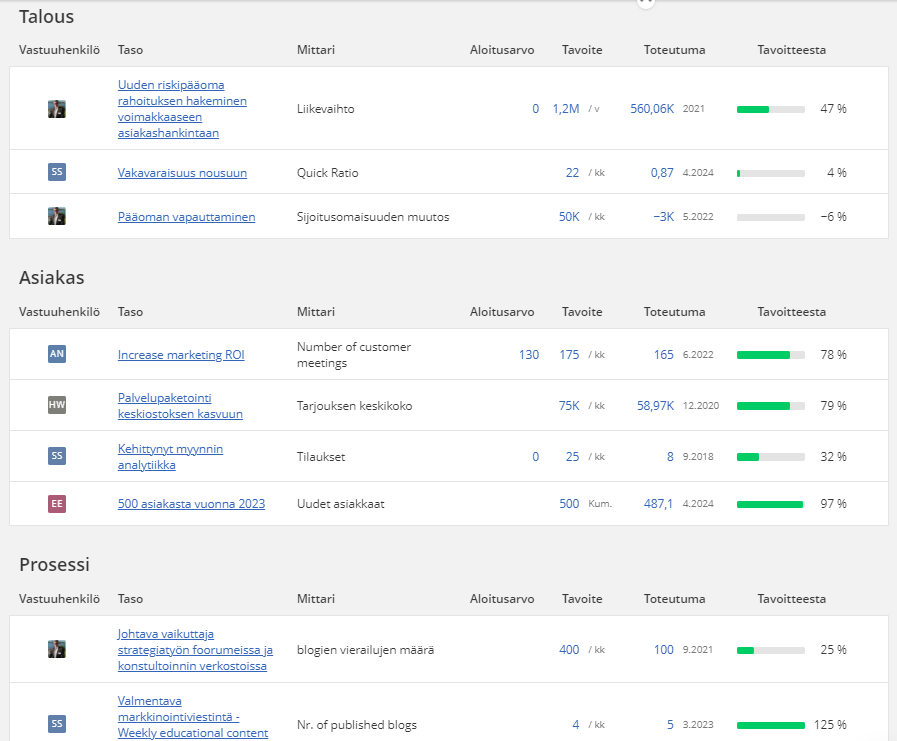Open the Palvelupaketointi keskiostoksen kasvuun link
897x741 pixels.
pos(180,406)
